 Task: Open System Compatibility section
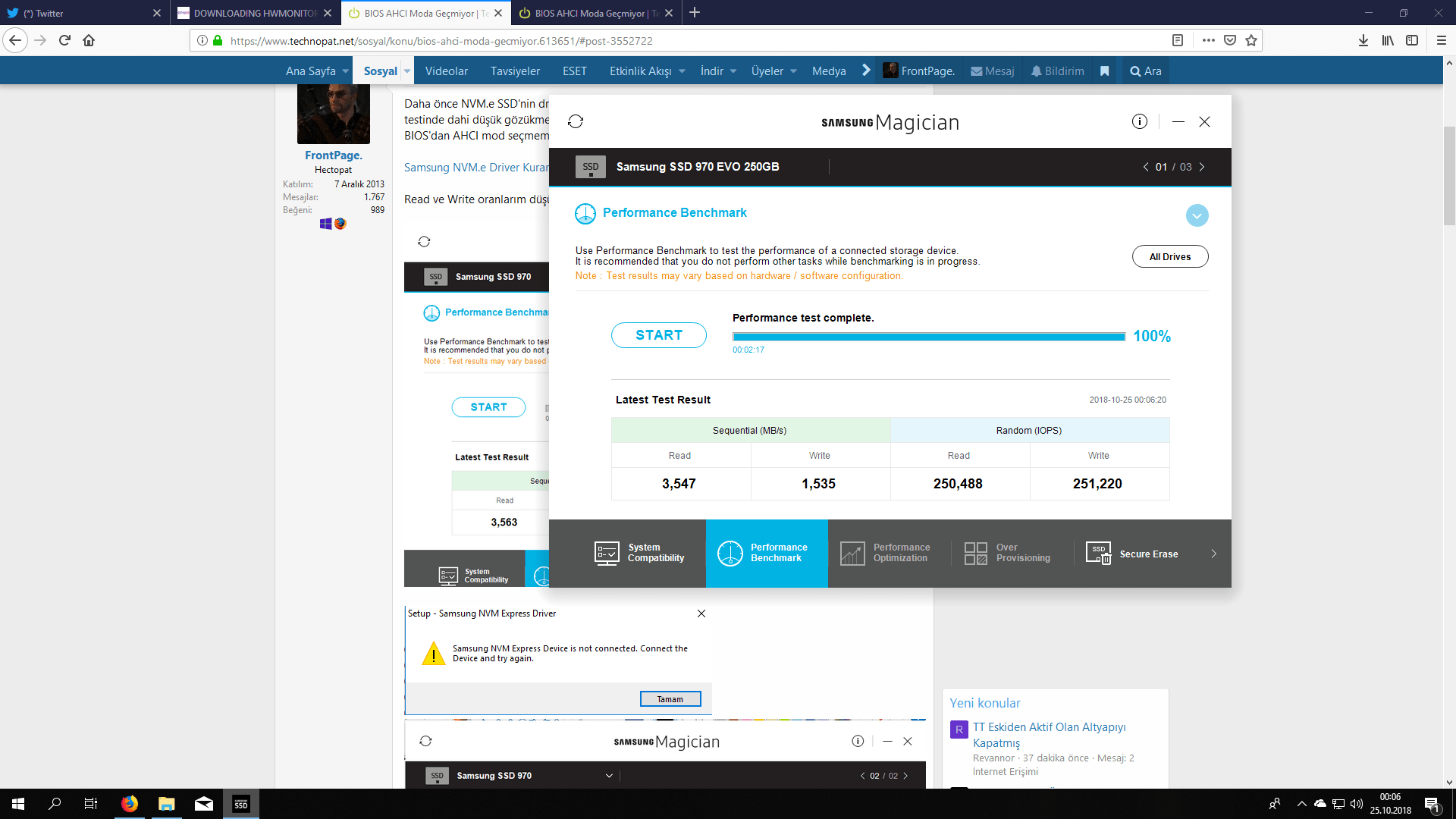click(639, 553)
